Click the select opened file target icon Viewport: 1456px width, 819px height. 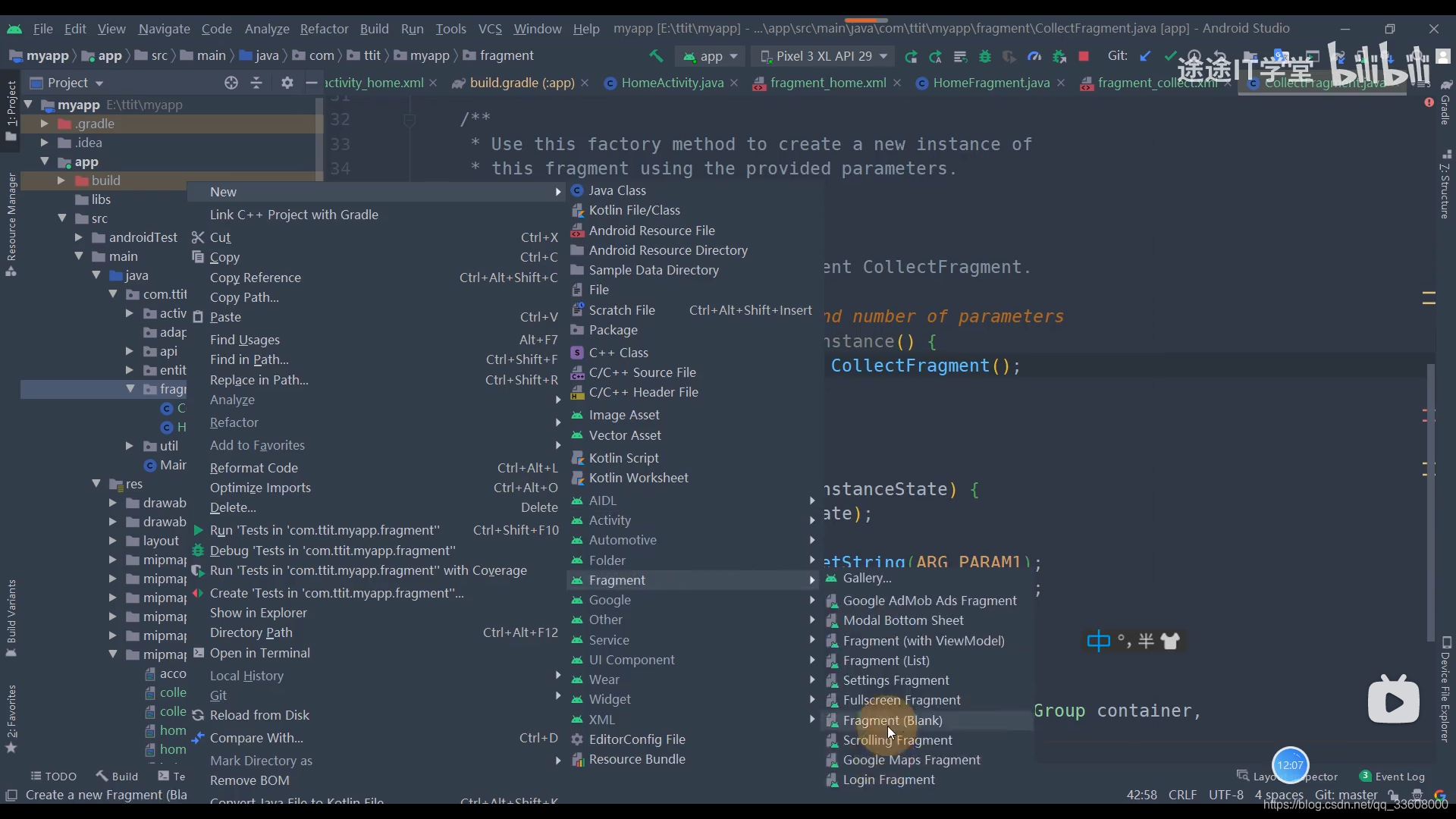[231, 83]
